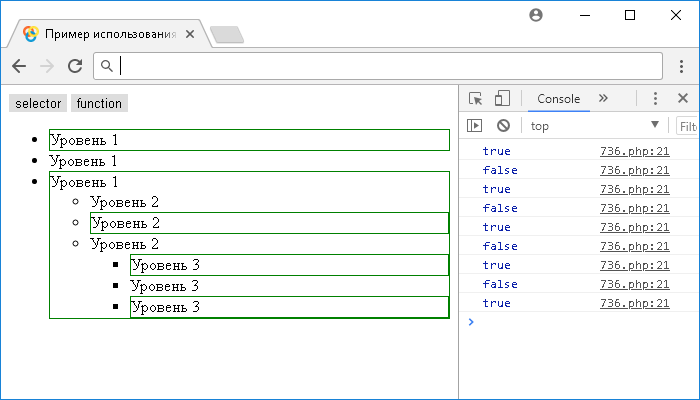Open 736.php:21 link beside last true

[x=634, y=303]
